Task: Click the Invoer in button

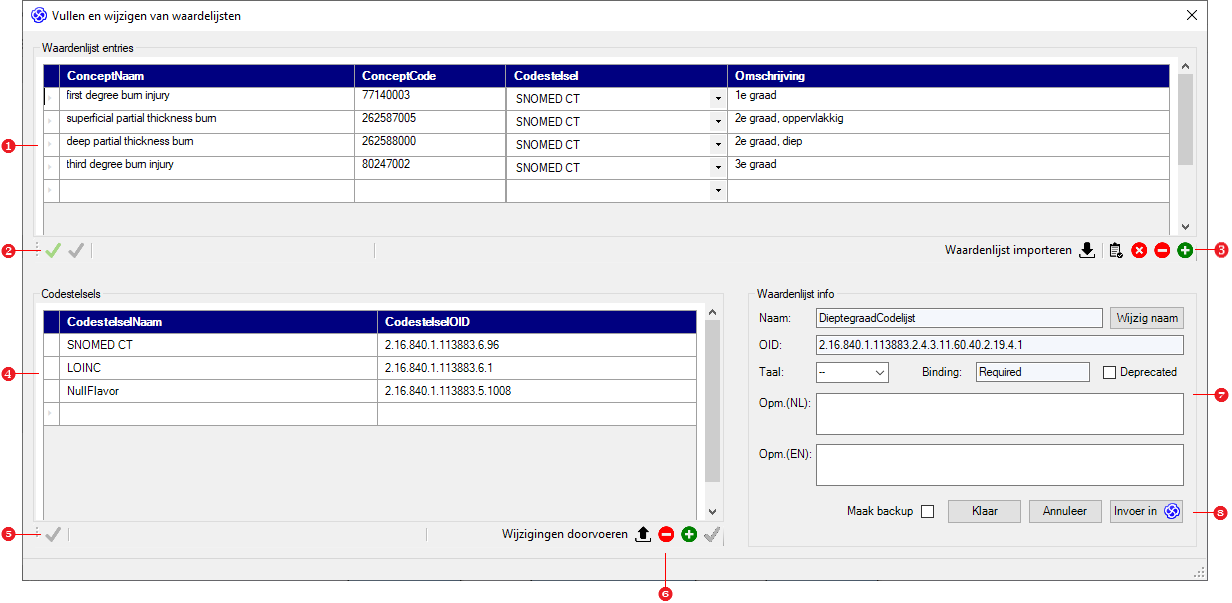Action: pyautogui.click(x=1146, y=511)
